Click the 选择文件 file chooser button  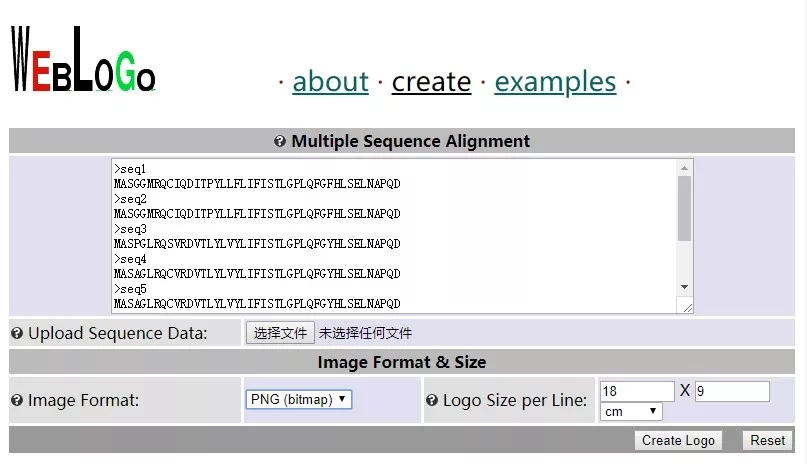280,333
